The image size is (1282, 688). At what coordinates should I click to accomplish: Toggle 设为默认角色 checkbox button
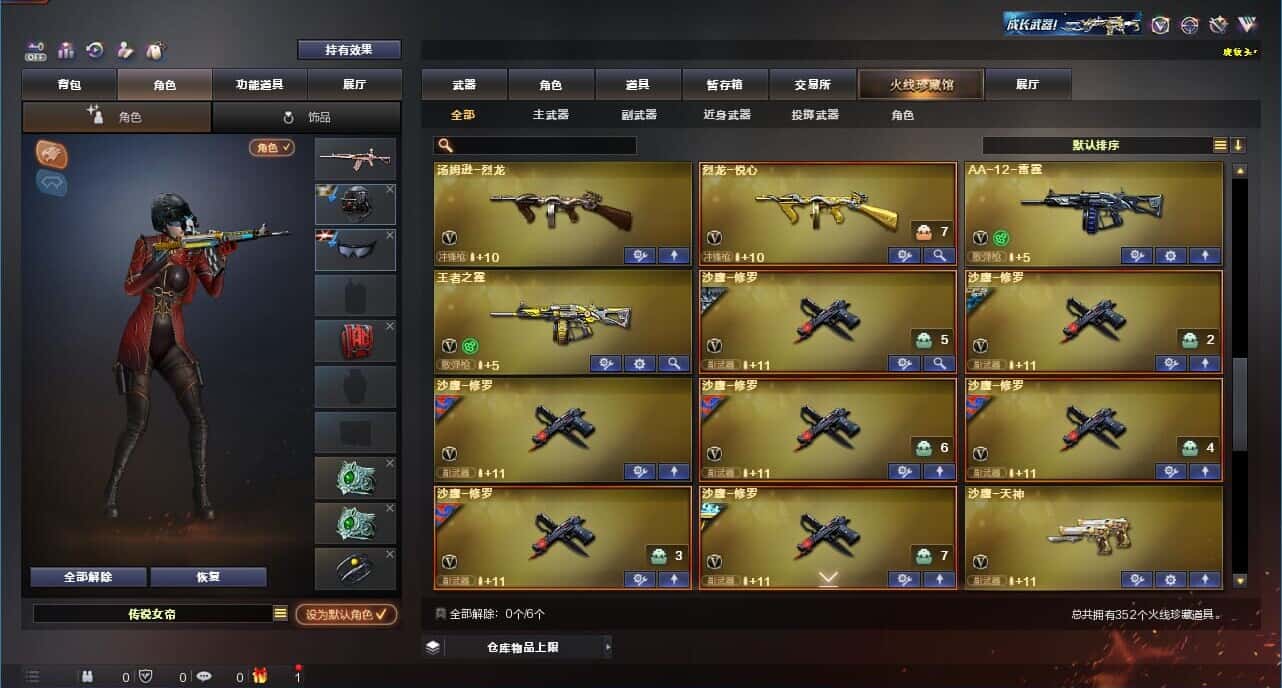346,614
